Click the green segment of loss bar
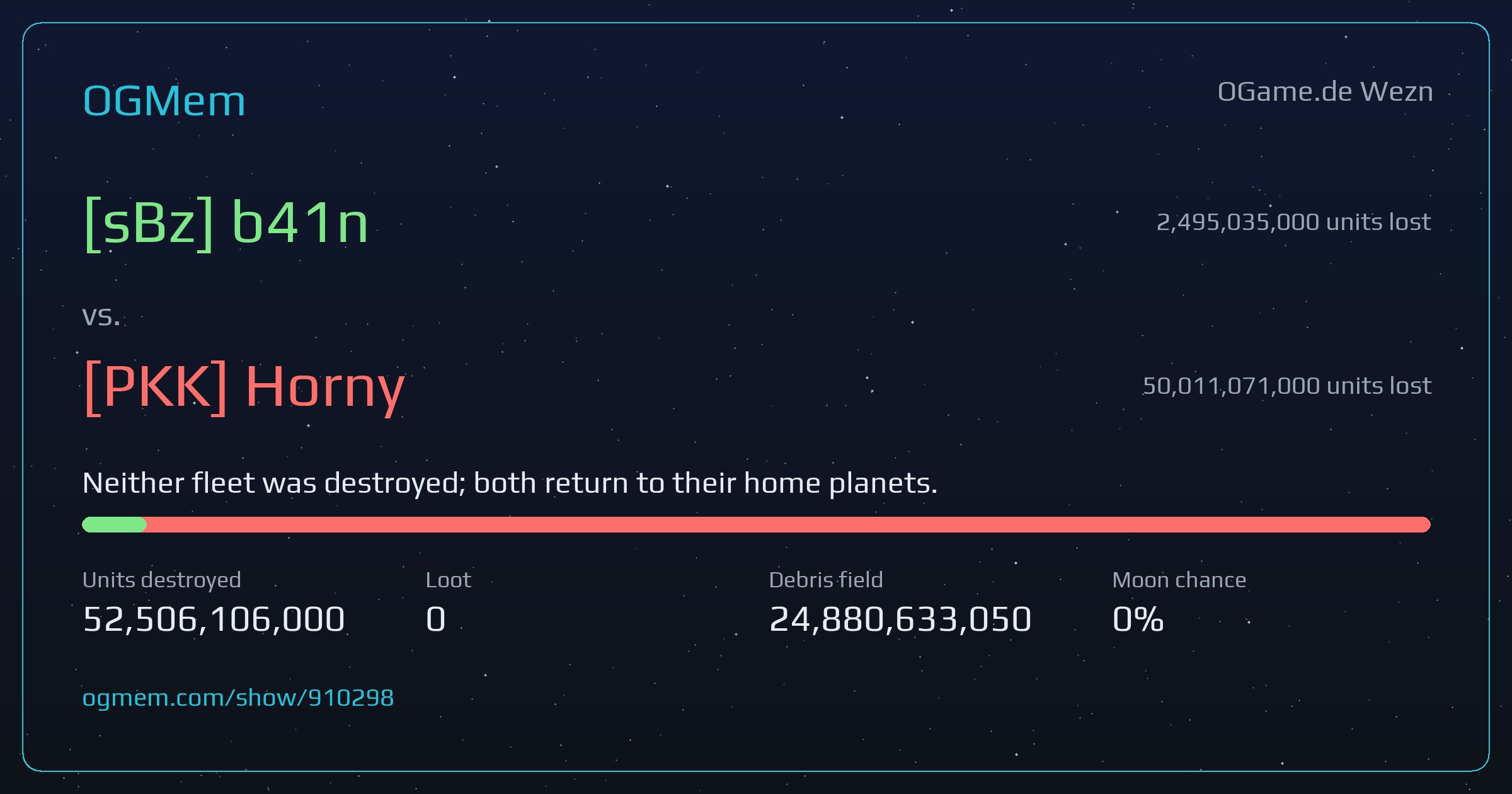The image size is (1512, 794). [114, 524]
